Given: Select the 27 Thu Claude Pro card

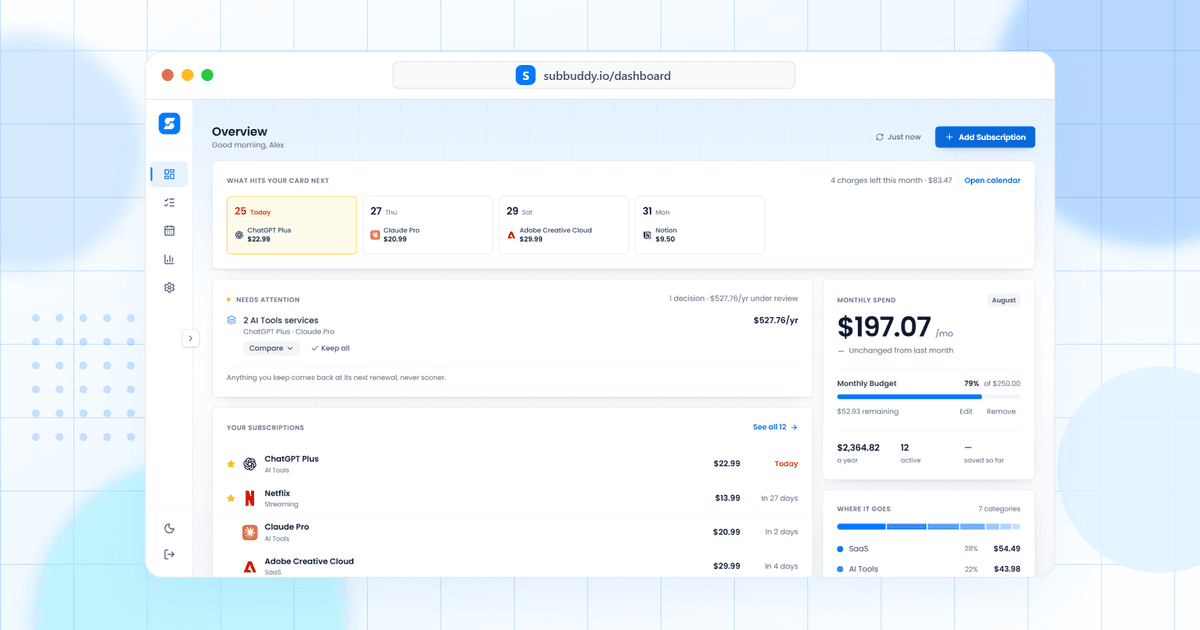Looking at the screenshot, I should click(x=428, y=225).
